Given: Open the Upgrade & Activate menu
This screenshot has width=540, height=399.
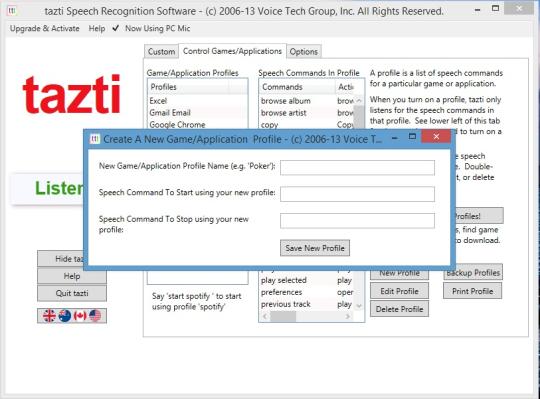Looking at the screenshot, I should [44, 29].
